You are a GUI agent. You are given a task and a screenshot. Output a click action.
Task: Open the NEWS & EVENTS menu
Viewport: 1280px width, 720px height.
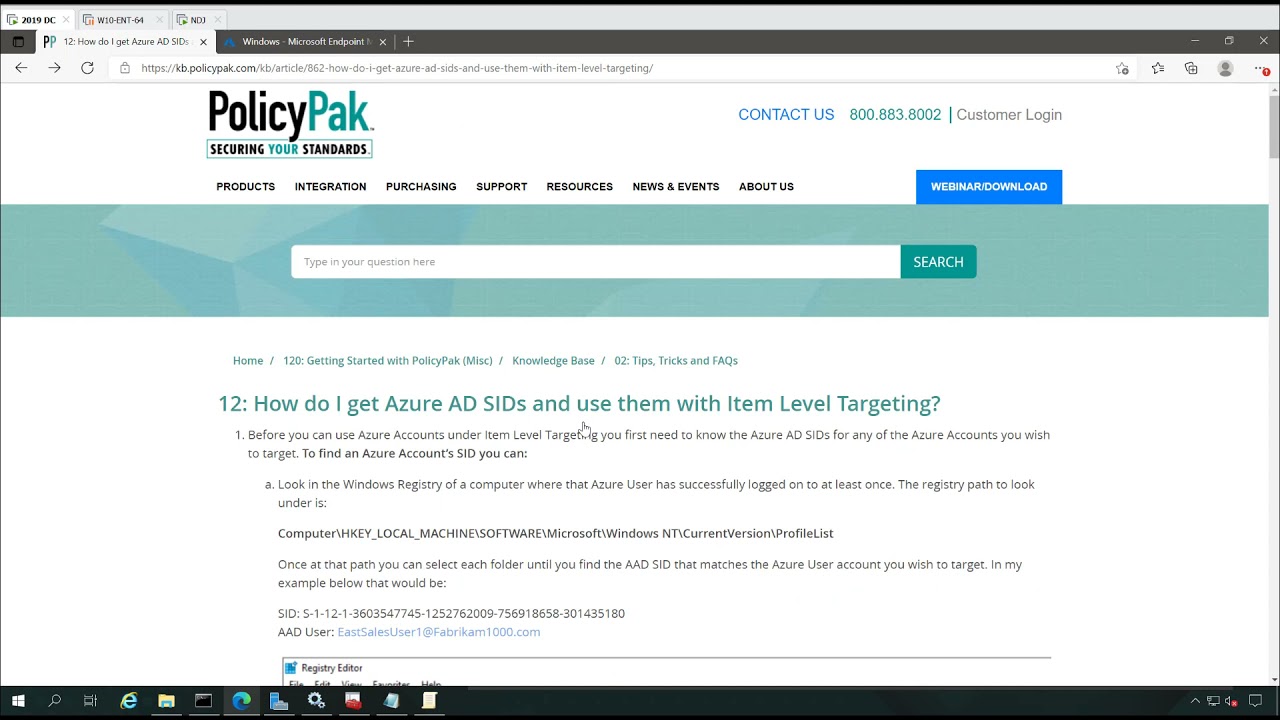click(676, 187)
